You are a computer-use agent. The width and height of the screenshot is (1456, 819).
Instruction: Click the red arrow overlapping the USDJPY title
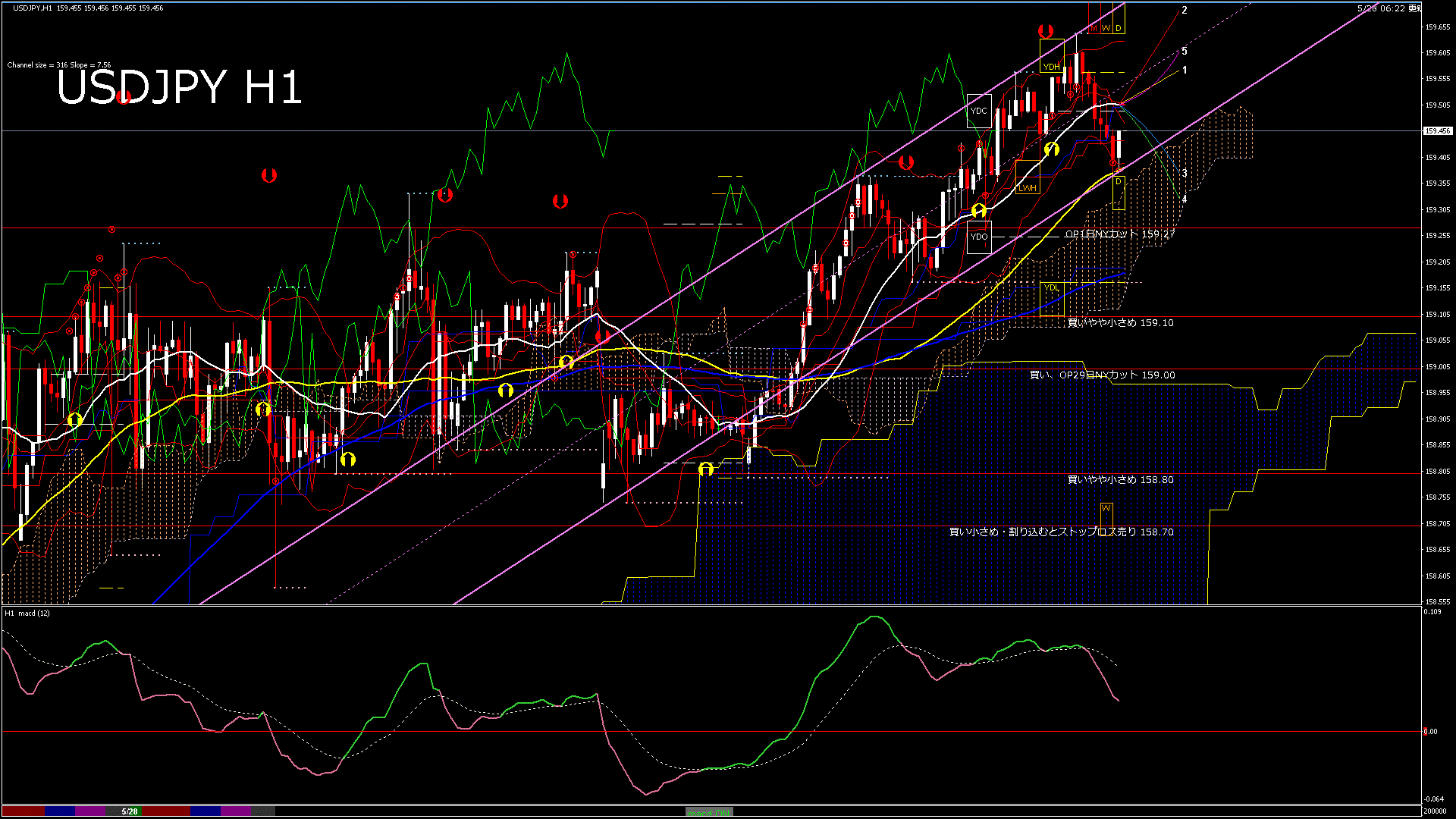pyautogui.click(x=124, y=96)
